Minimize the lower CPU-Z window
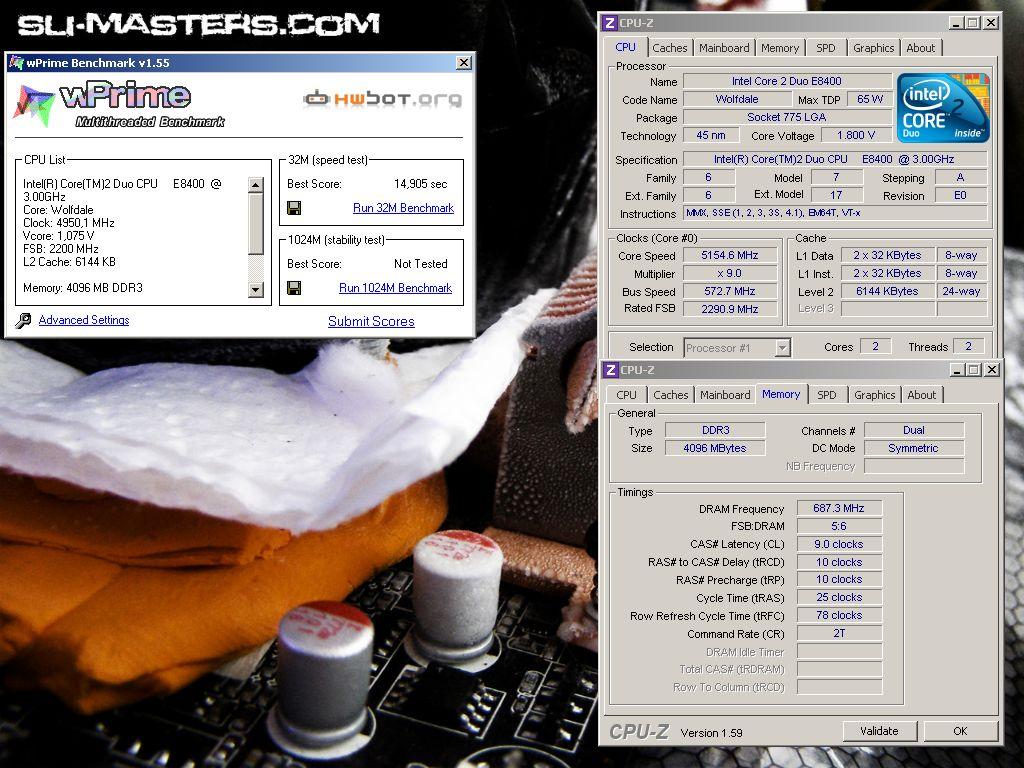This screenshot has height=768, width=1024. tap(958, 370)
